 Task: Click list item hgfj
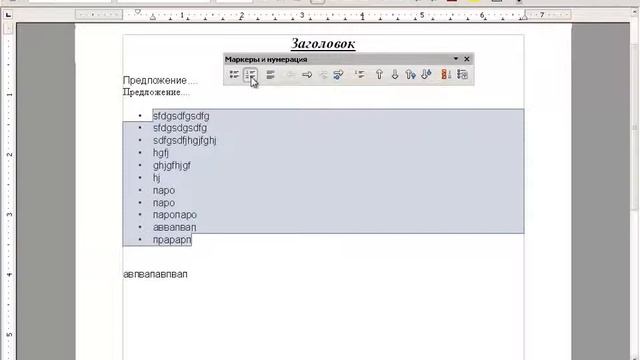[161, 153]
